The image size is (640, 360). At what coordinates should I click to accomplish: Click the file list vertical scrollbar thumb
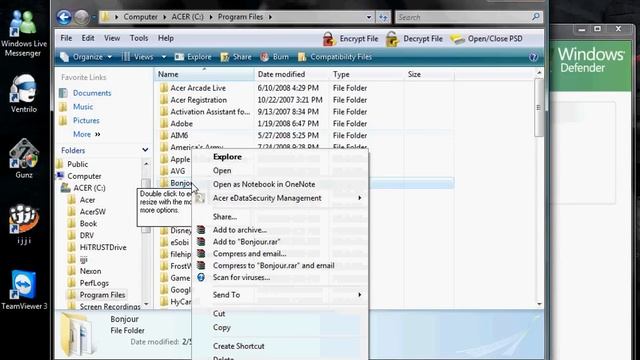539,108
